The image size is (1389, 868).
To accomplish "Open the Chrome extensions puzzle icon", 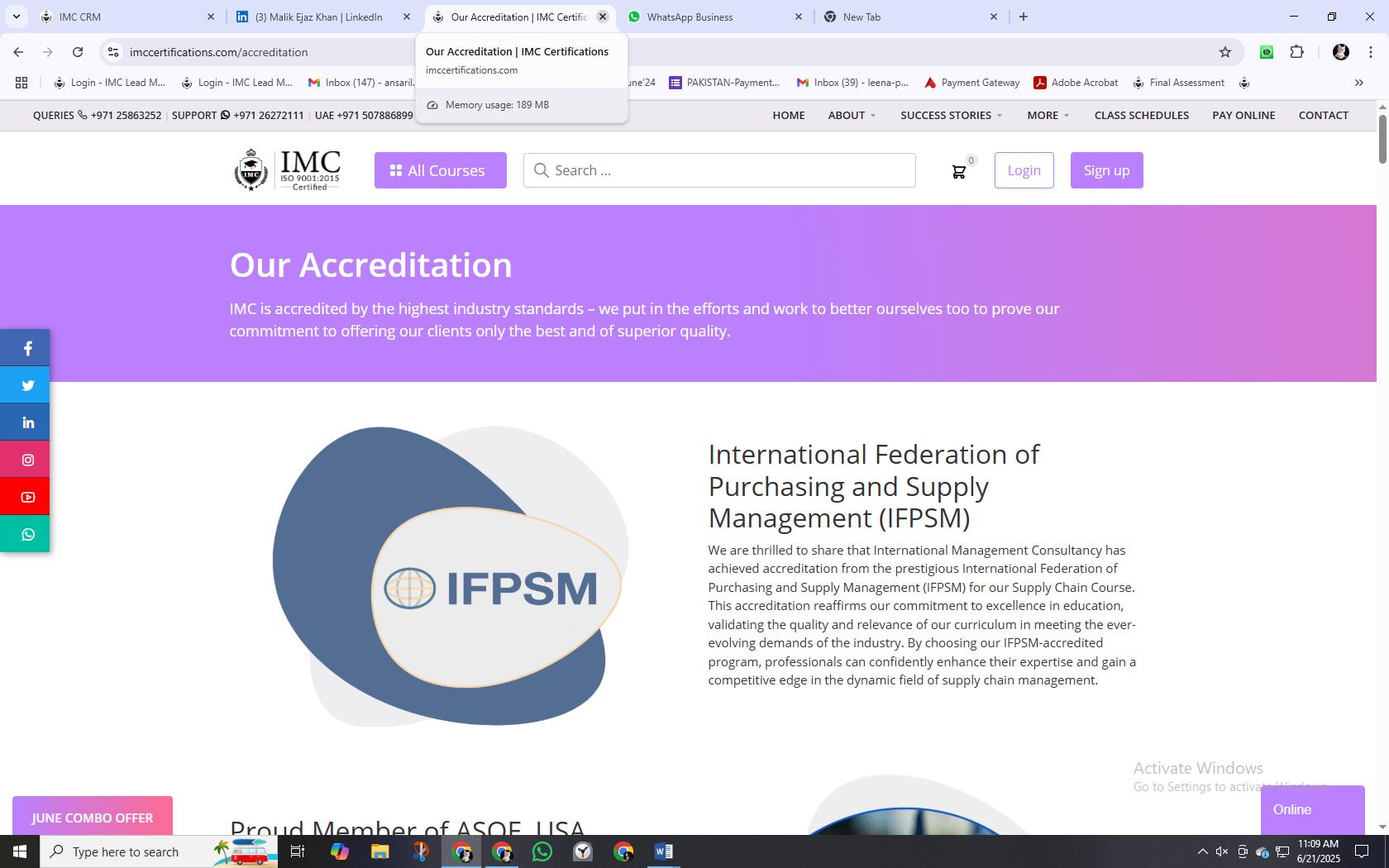I will click(x=1296, y=52).
